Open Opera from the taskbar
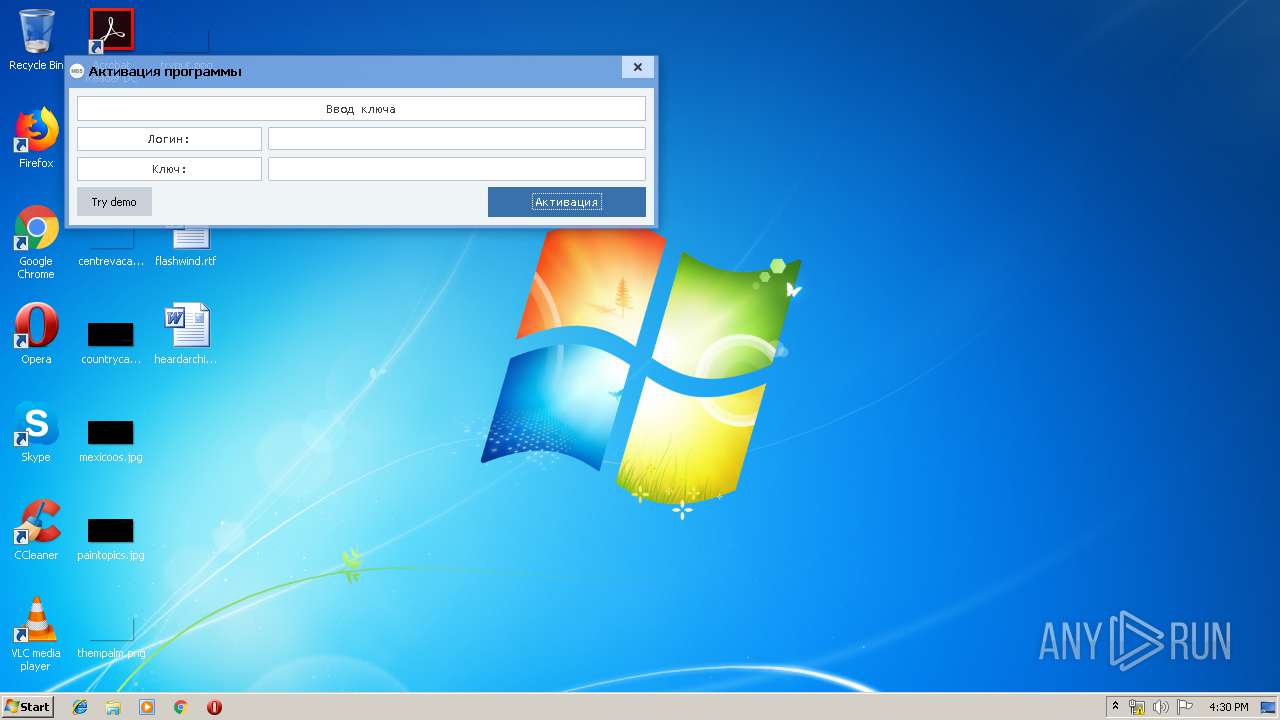Viewport: 1280px width, 720px height. coord(214,707)
